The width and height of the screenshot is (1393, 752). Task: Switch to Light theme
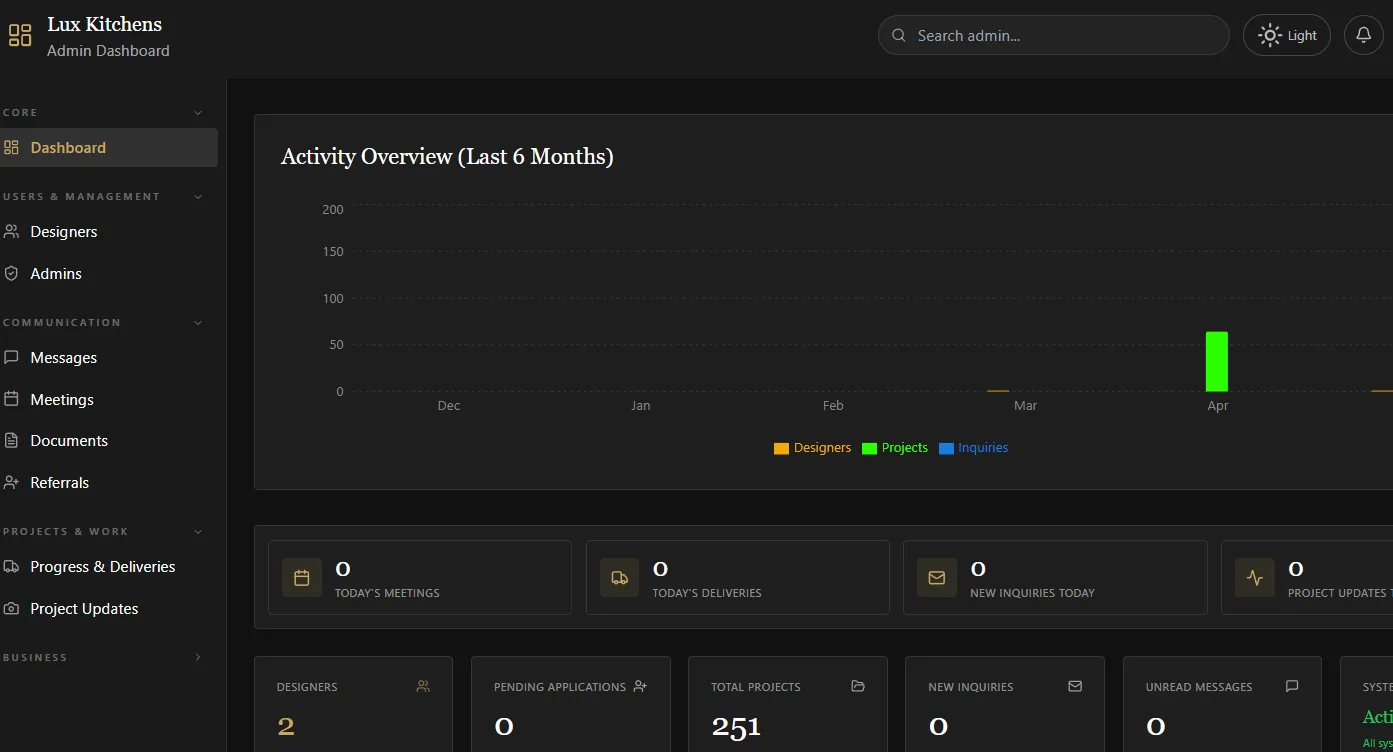[1287, 35]
